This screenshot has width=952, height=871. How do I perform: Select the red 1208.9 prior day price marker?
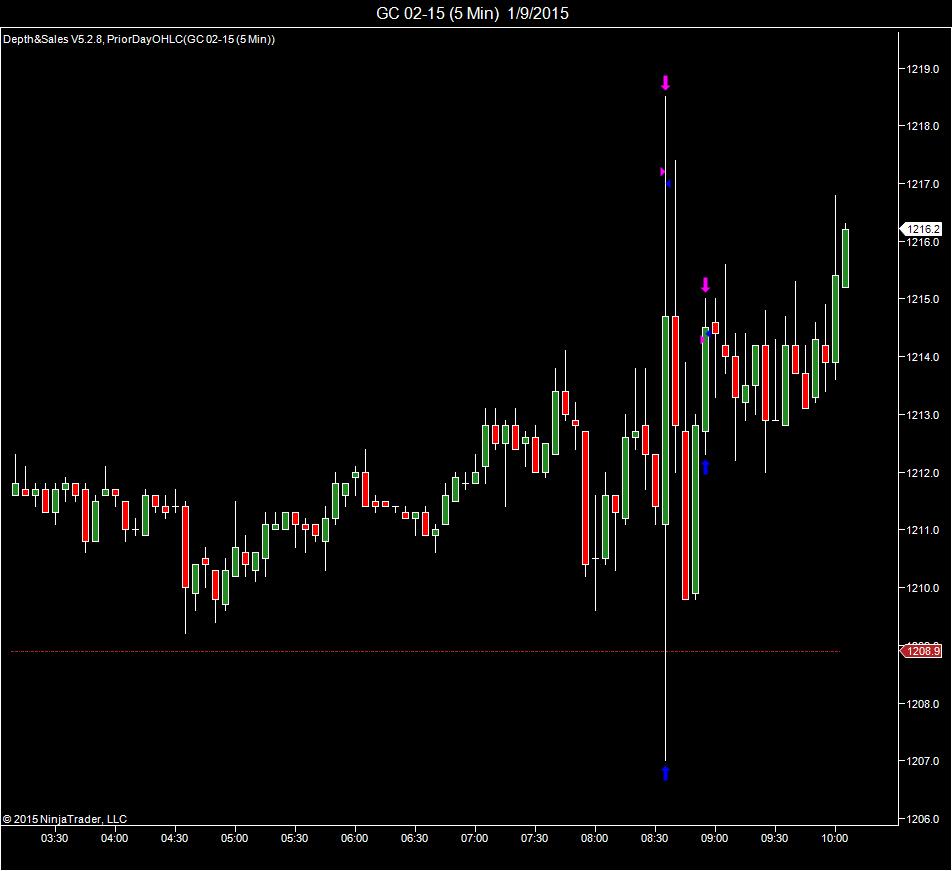pos(920,651)
